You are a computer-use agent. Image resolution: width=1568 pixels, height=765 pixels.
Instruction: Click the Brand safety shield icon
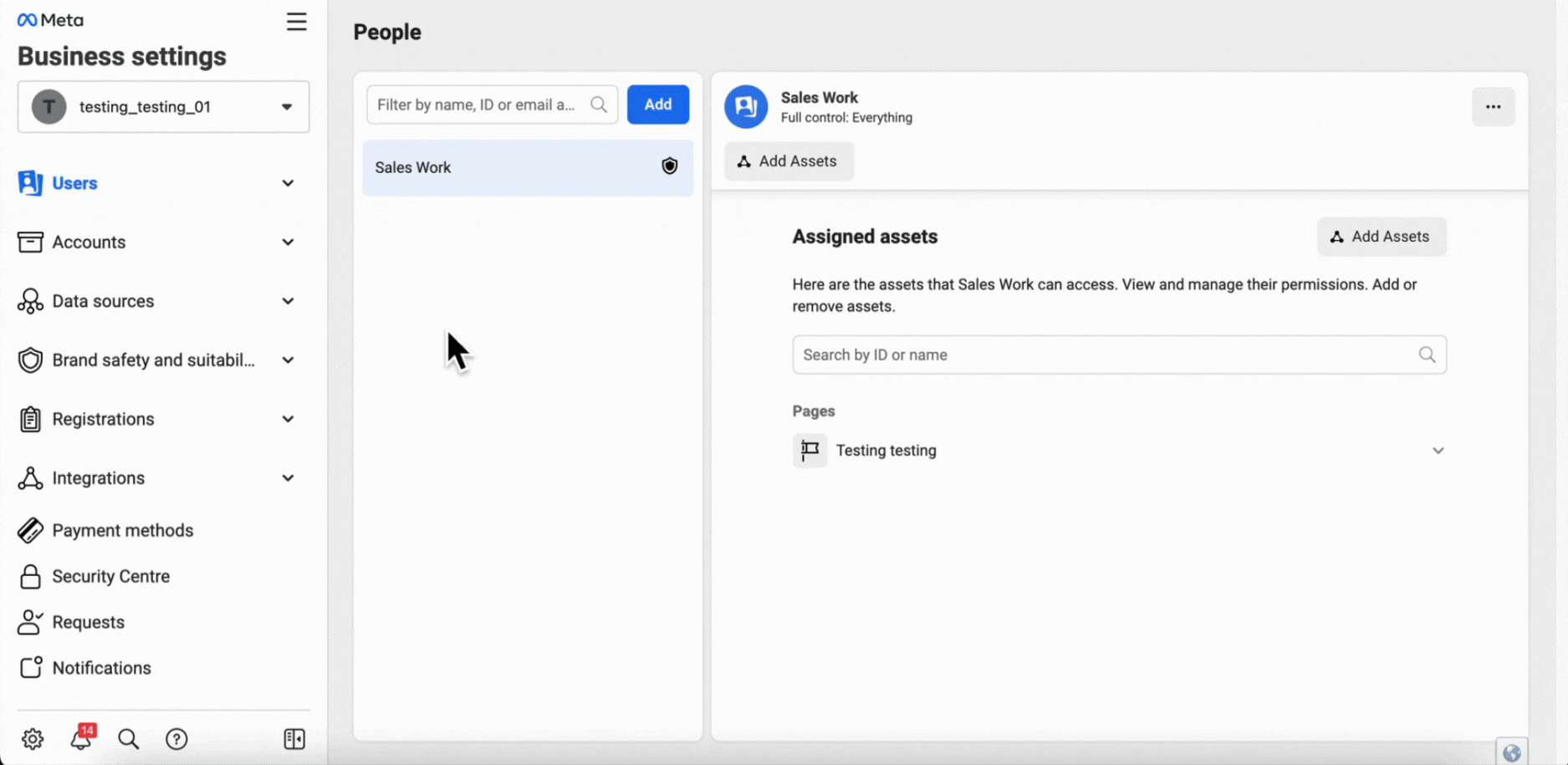click(30, 360)
